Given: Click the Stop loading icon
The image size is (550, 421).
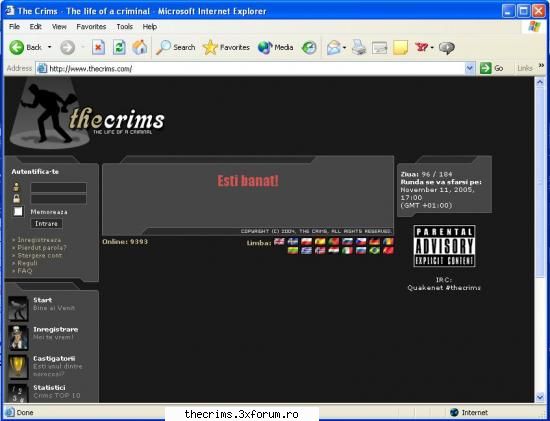Looking at the screenshot, I should point(99,47).
